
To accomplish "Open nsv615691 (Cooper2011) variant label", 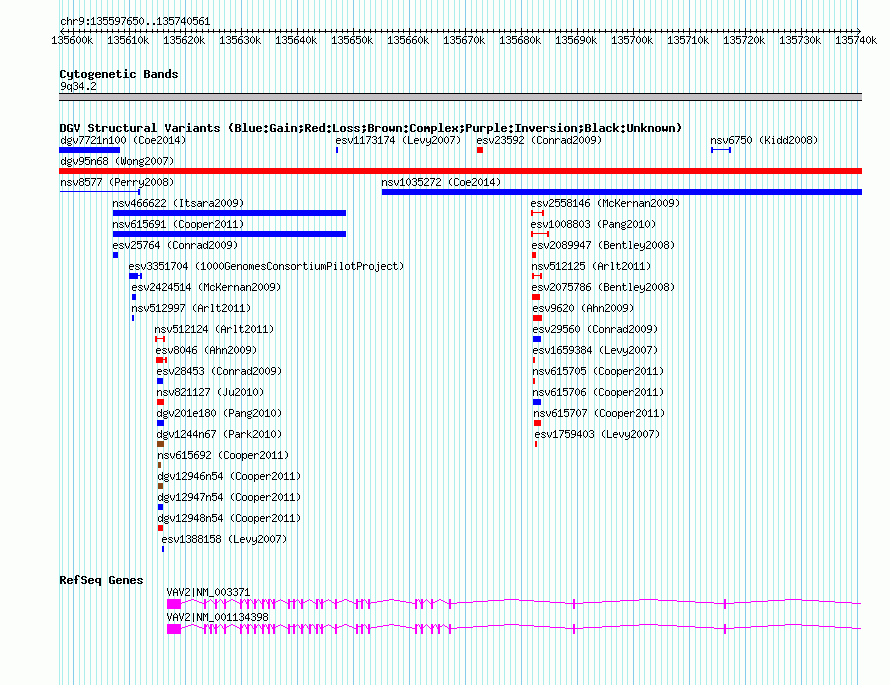I will pyautogui.click(x=178, y=224).
